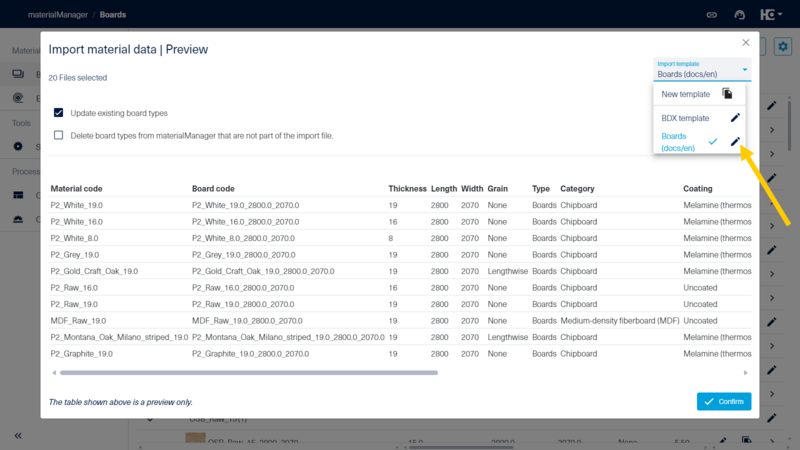Click materialManager in the breadcrumb

(48, 15)
